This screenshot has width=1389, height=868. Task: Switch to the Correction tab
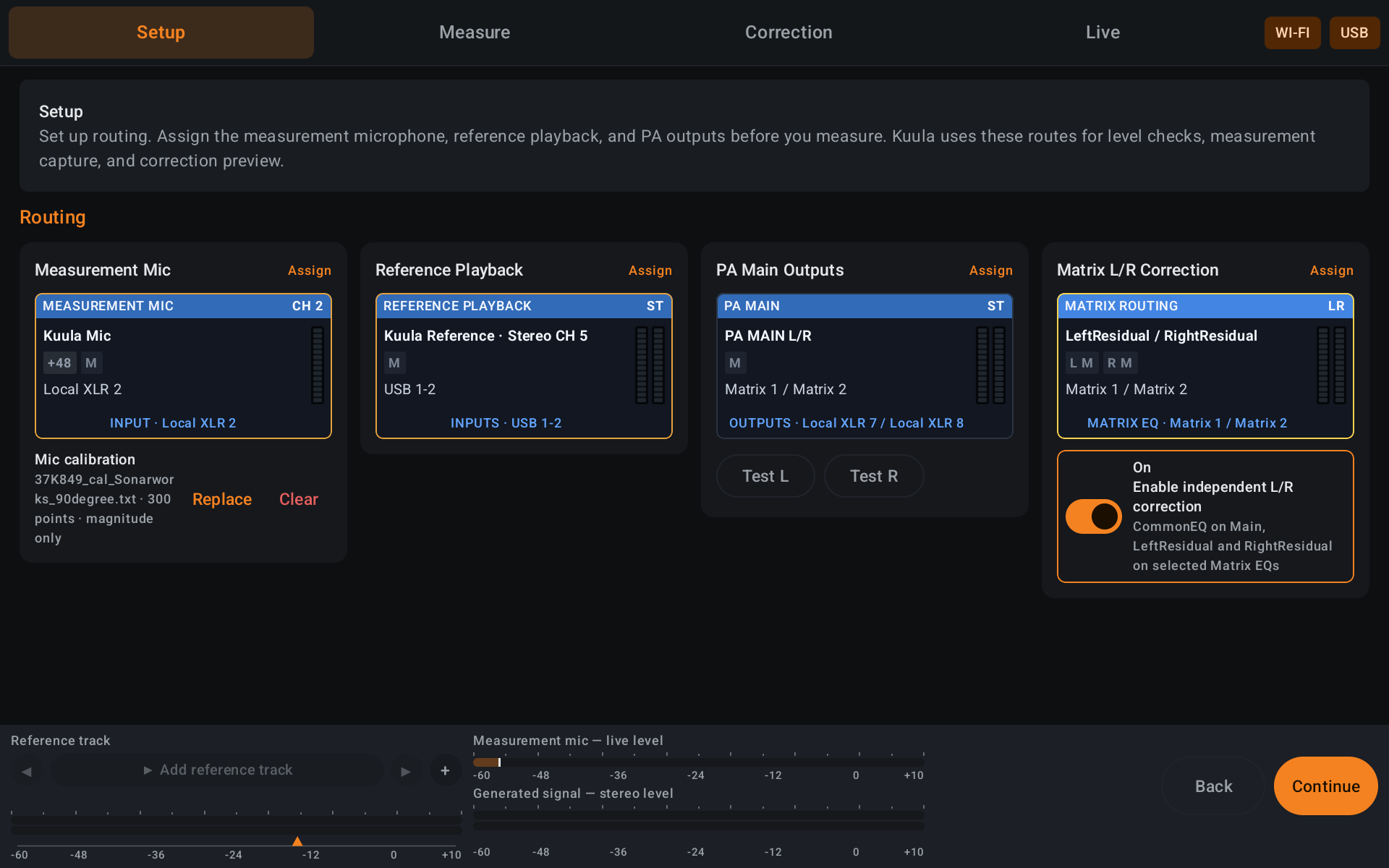pyautogui.click(x=789, y=33)
